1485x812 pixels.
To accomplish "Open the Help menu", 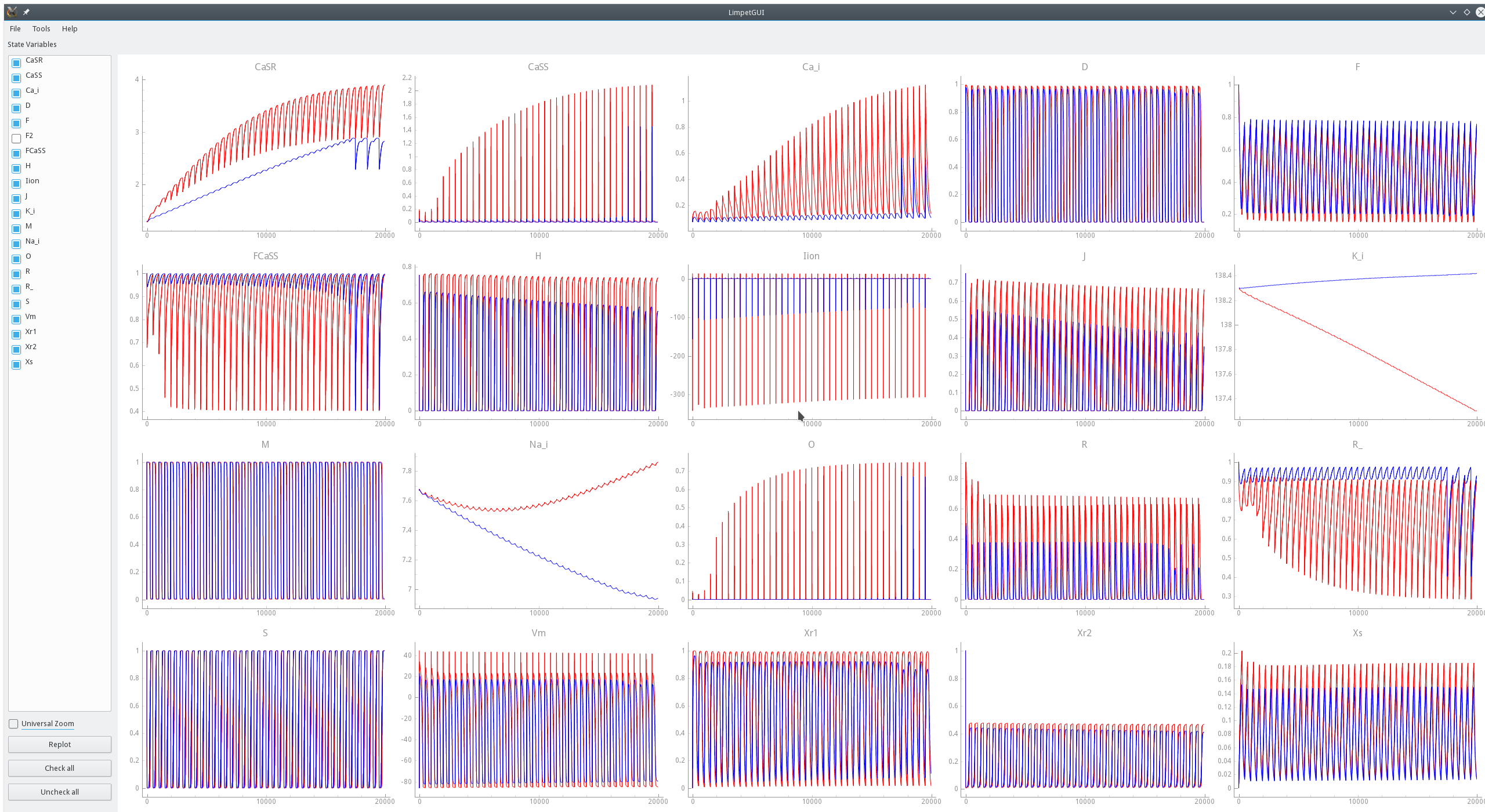I will pos(69,28).
